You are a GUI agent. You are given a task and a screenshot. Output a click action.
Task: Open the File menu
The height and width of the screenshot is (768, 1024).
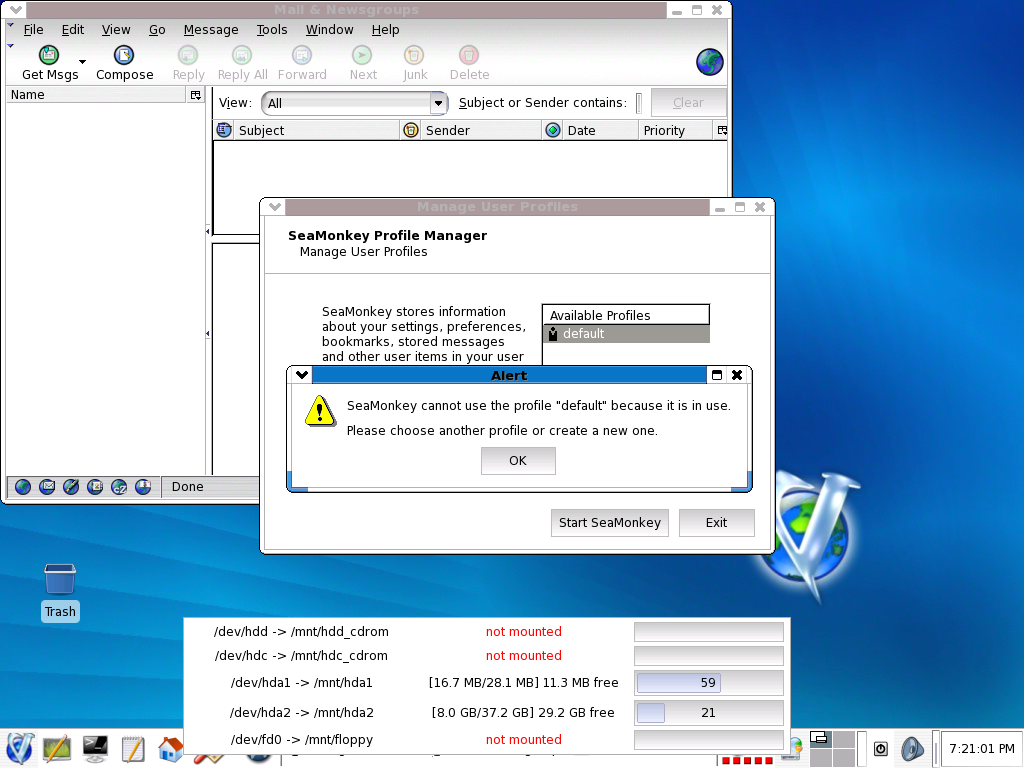pyautogui.click(x=33, y=29)
